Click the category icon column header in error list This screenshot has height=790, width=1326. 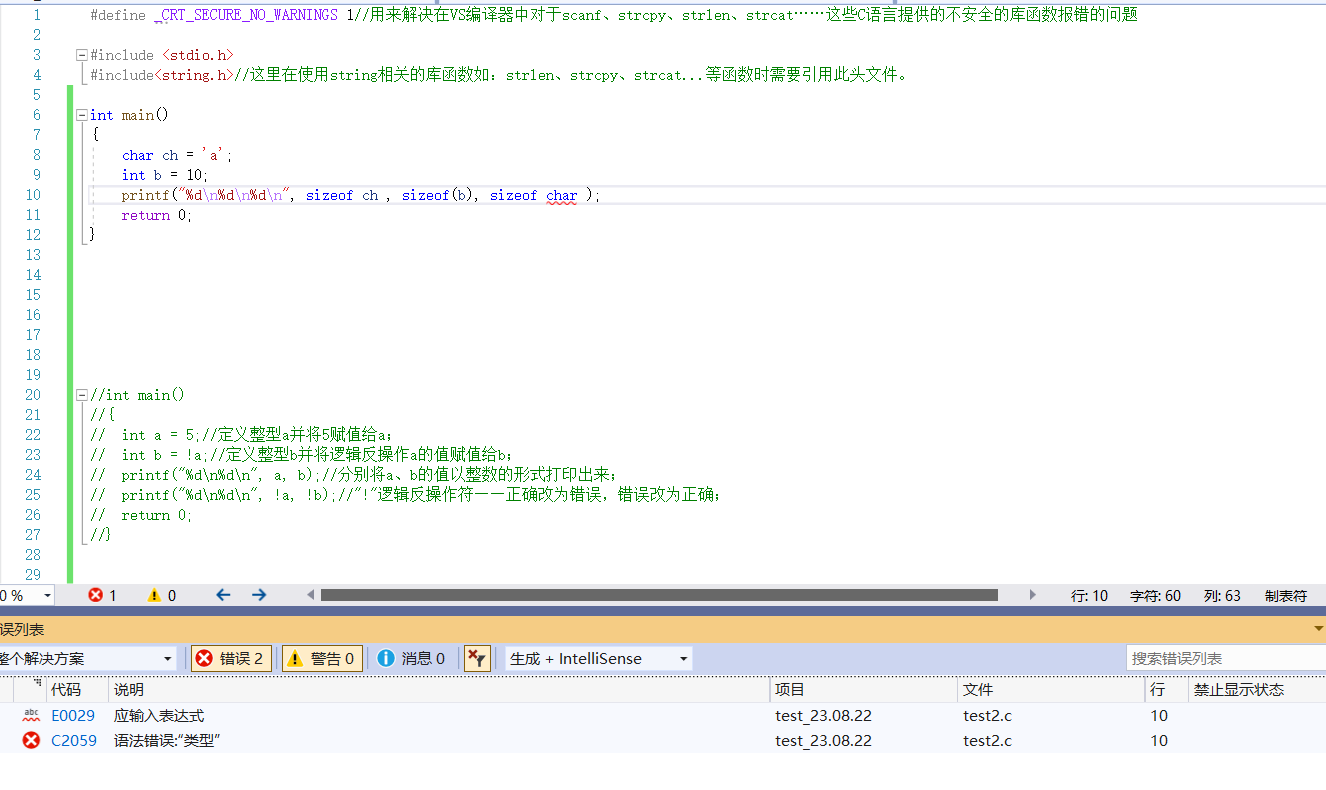pyautogui.click(x=31, y=689)
